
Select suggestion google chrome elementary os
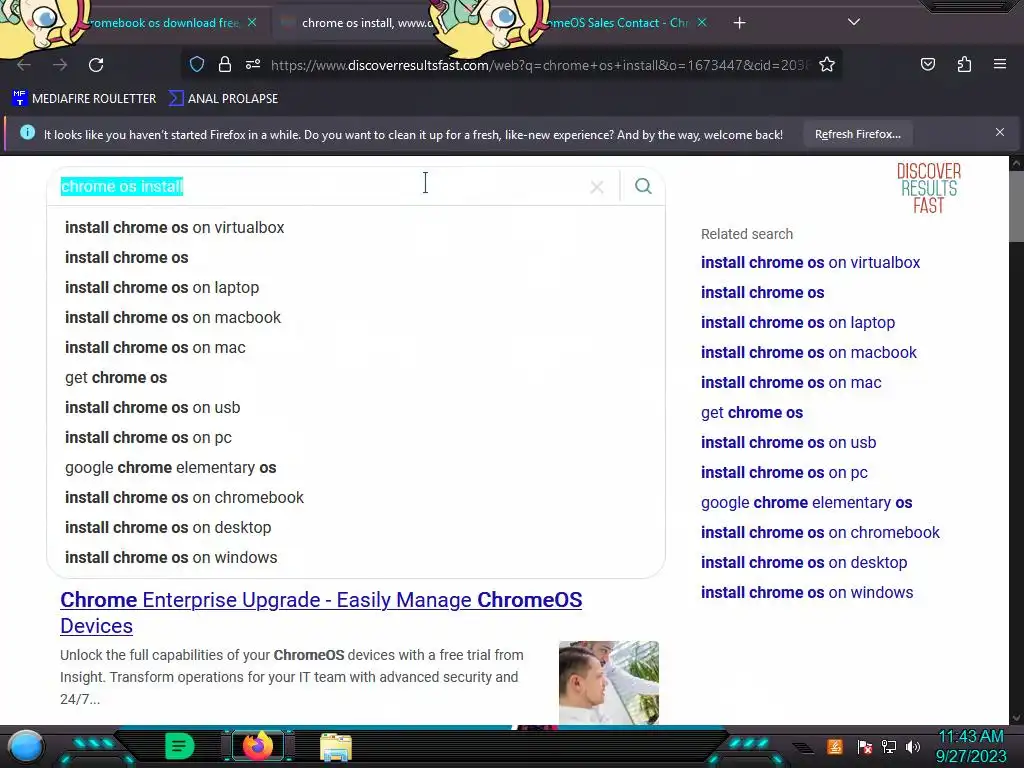(170, 468)
